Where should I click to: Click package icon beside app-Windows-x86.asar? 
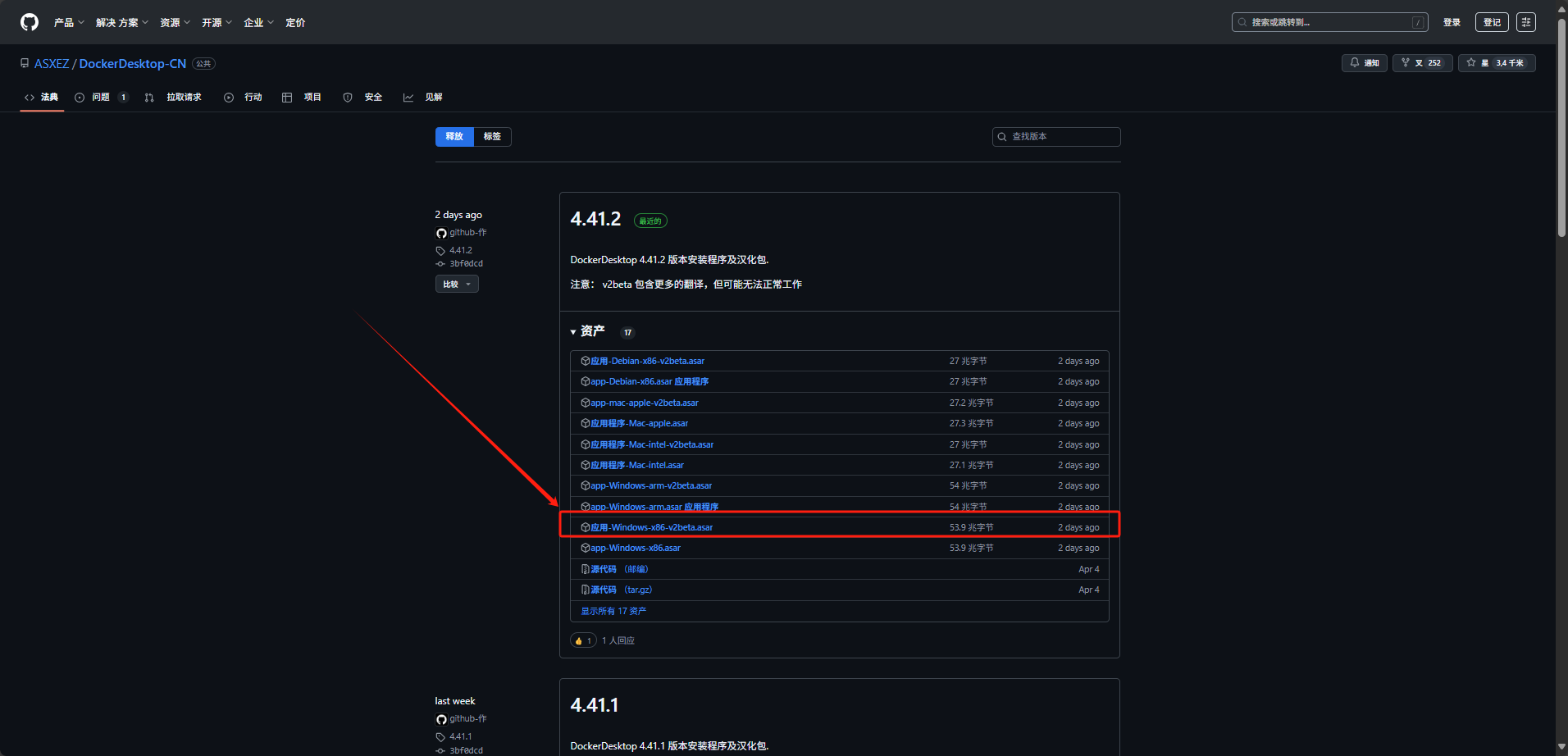coord(586,548)
